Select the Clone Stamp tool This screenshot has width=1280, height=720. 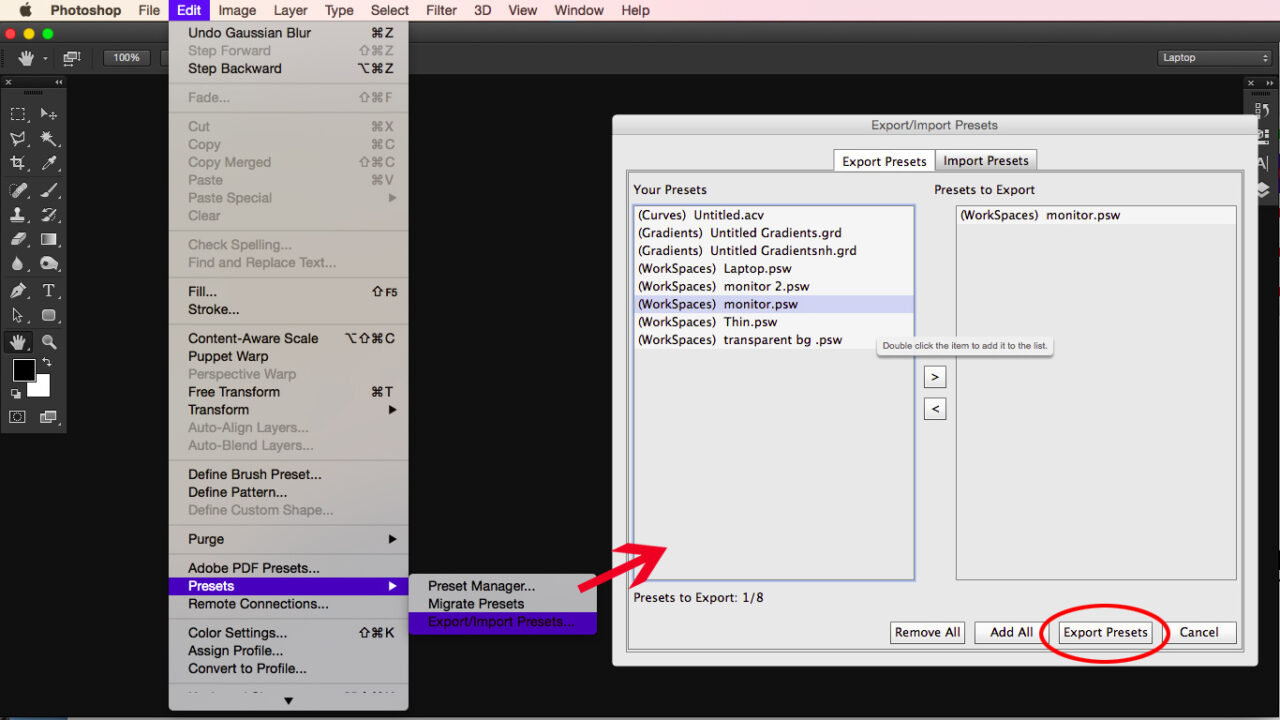(x=16, y=214)
